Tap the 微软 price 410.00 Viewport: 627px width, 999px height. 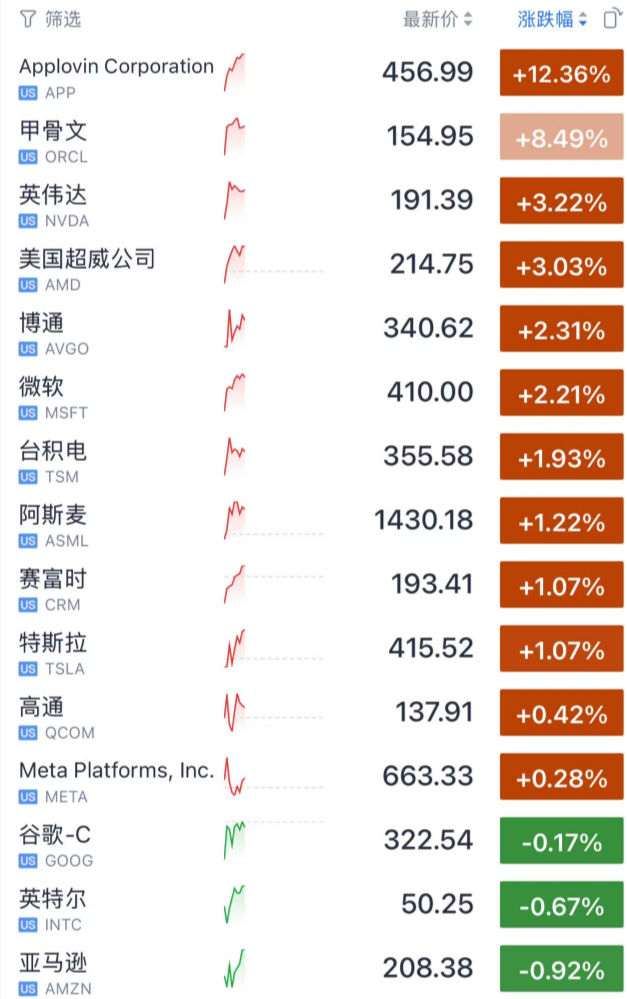[430, 392]
